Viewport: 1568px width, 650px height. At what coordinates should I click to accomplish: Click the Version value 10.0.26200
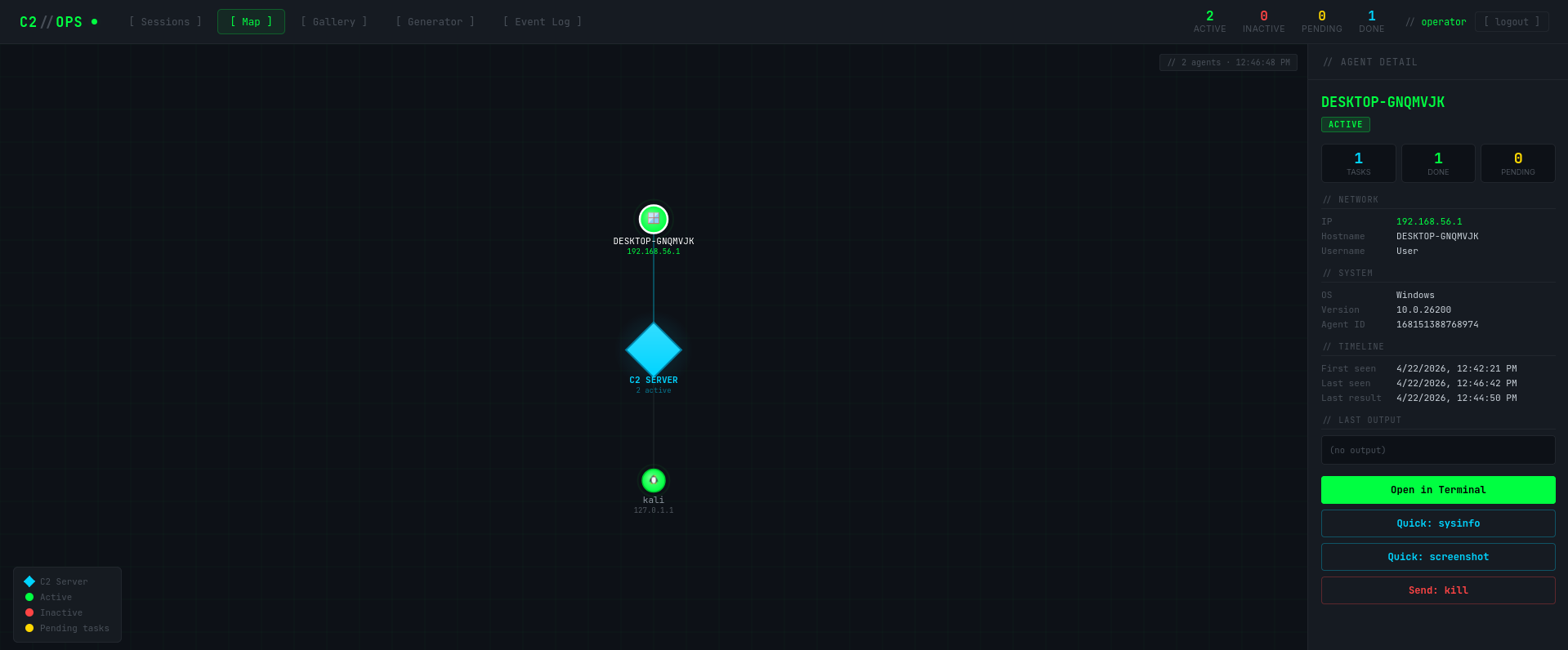[x=1423, y=309]
